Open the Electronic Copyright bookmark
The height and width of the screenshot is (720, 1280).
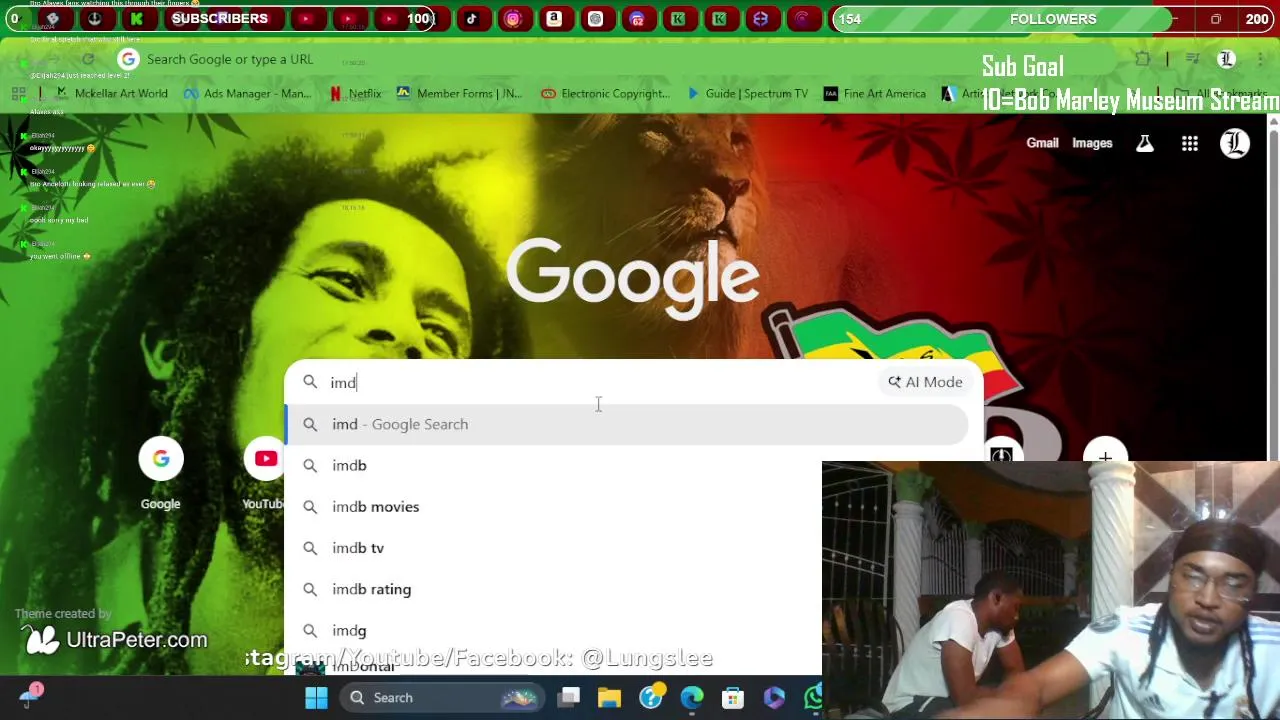pyautogui.click(x=605, y=93)
